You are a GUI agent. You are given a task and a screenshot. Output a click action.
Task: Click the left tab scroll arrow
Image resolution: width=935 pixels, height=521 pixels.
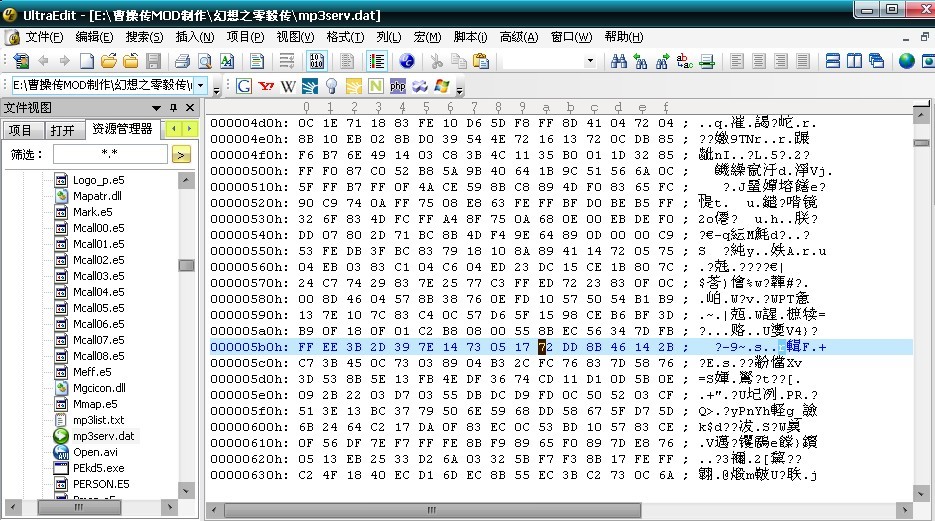point(174,128)
